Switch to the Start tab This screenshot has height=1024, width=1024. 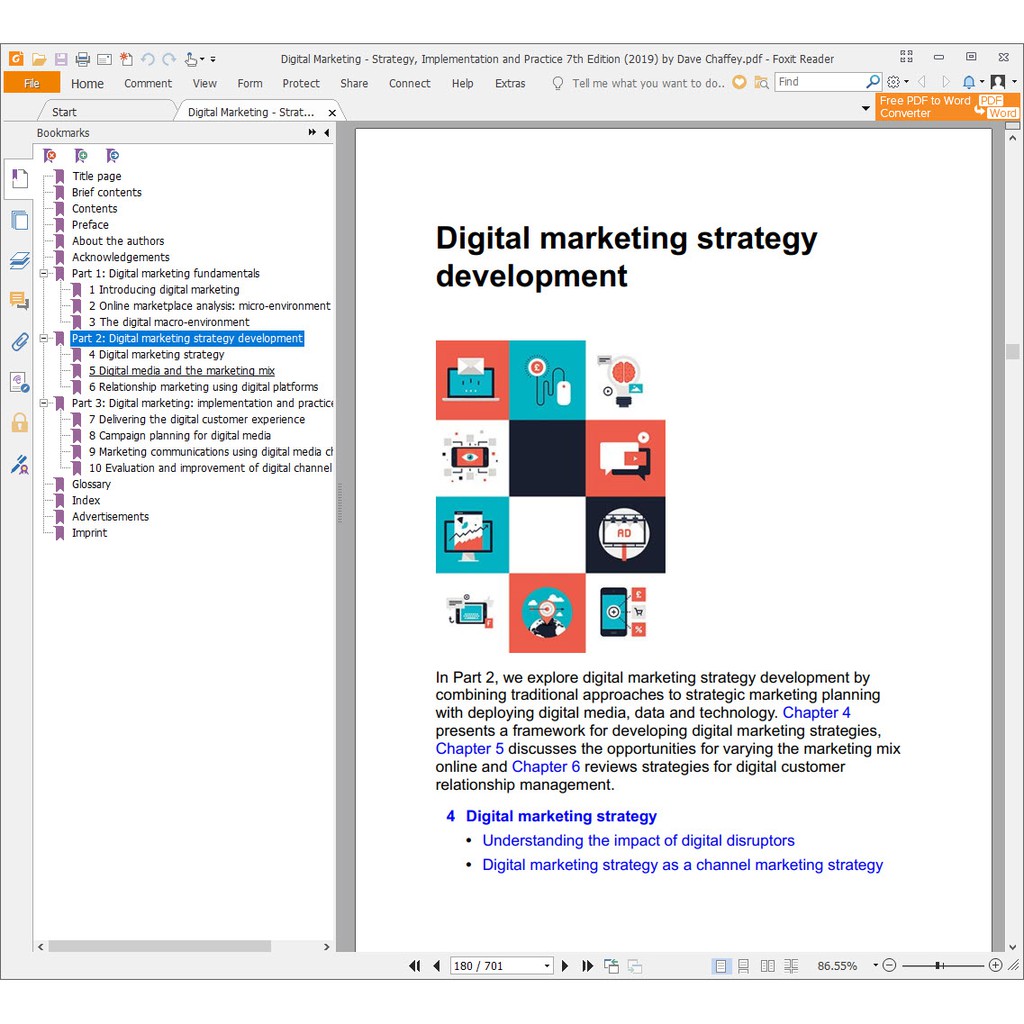point(64,112)
